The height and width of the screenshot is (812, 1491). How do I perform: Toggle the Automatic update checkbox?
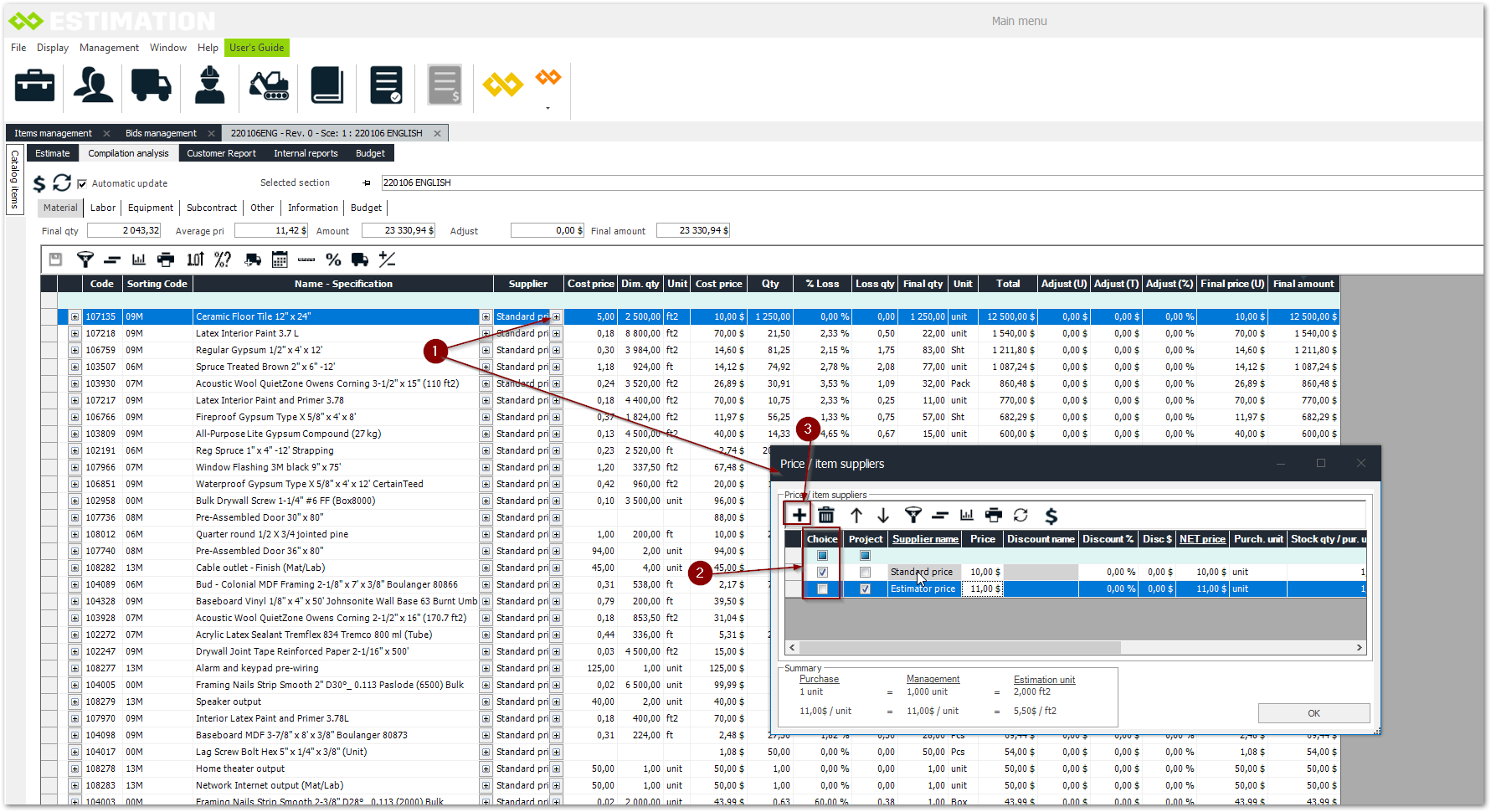82,183
